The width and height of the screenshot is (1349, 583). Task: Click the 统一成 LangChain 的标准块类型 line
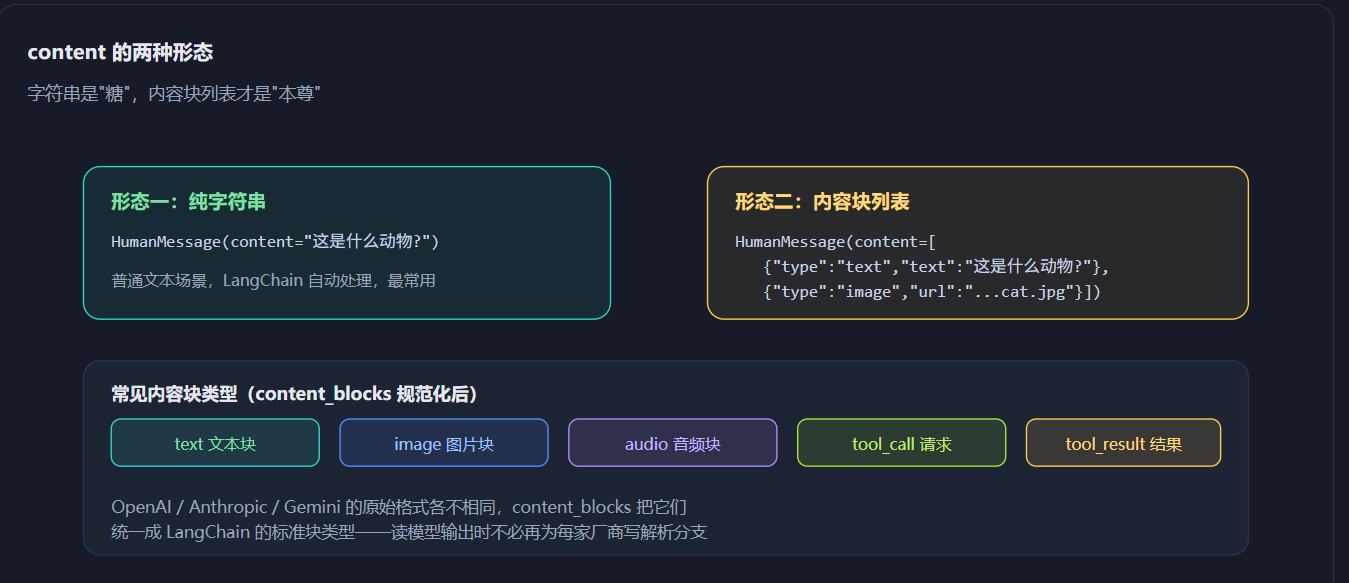[409, 532]
